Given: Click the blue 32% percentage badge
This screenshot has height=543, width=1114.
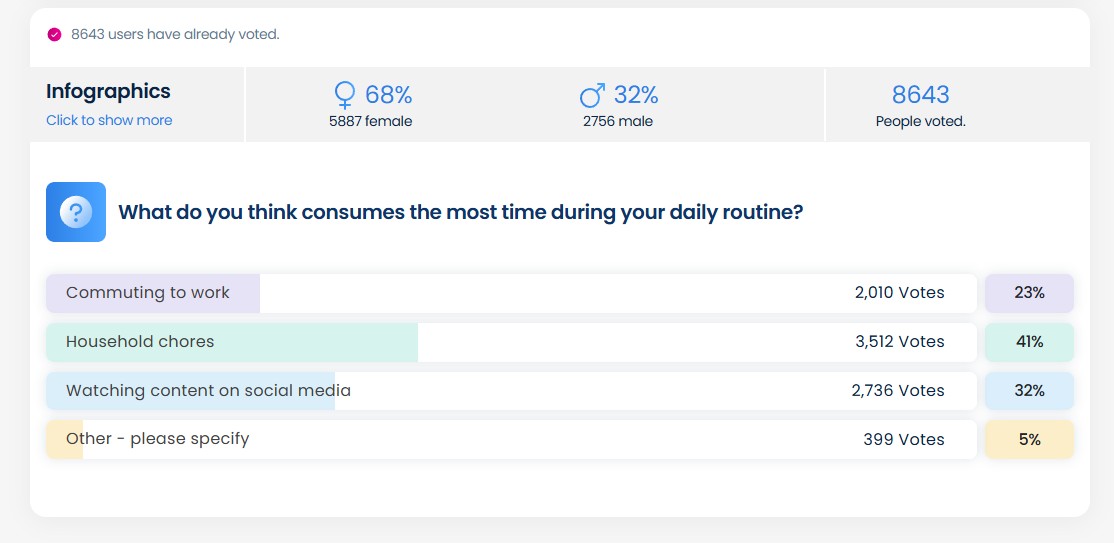Looking at the screenshot, I should tap(1029, 391).
